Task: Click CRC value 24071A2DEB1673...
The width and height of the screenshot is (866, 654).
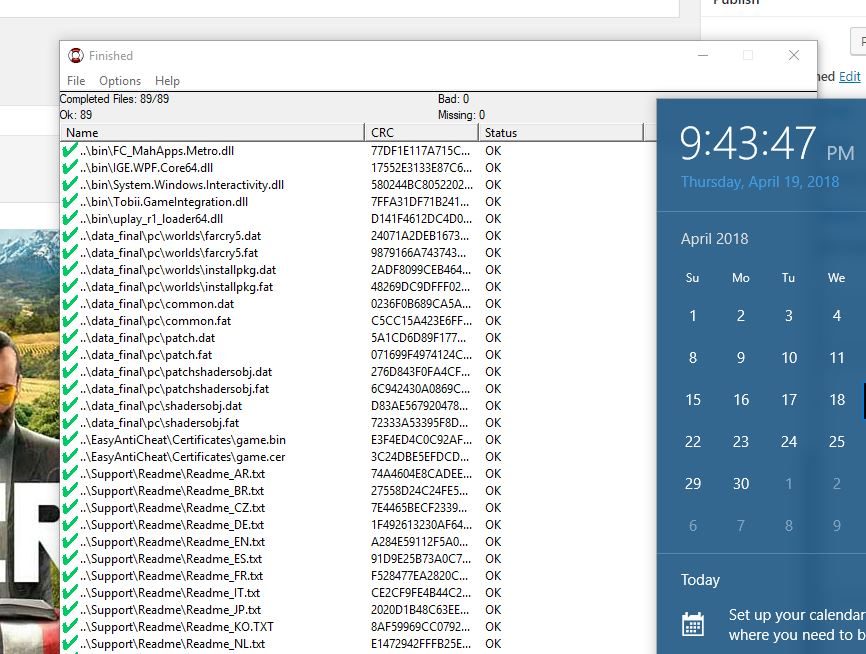Action: pos(420,236)
